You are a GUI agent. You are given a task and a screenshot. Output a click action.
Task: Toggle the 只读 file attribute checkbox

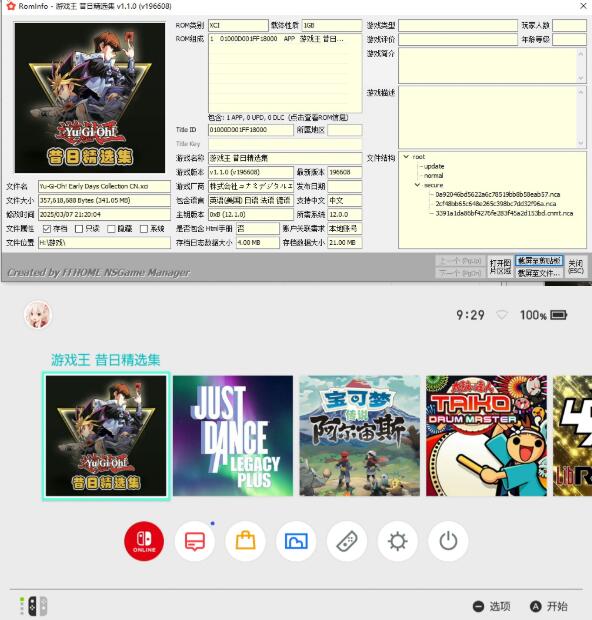coord(79,229)
